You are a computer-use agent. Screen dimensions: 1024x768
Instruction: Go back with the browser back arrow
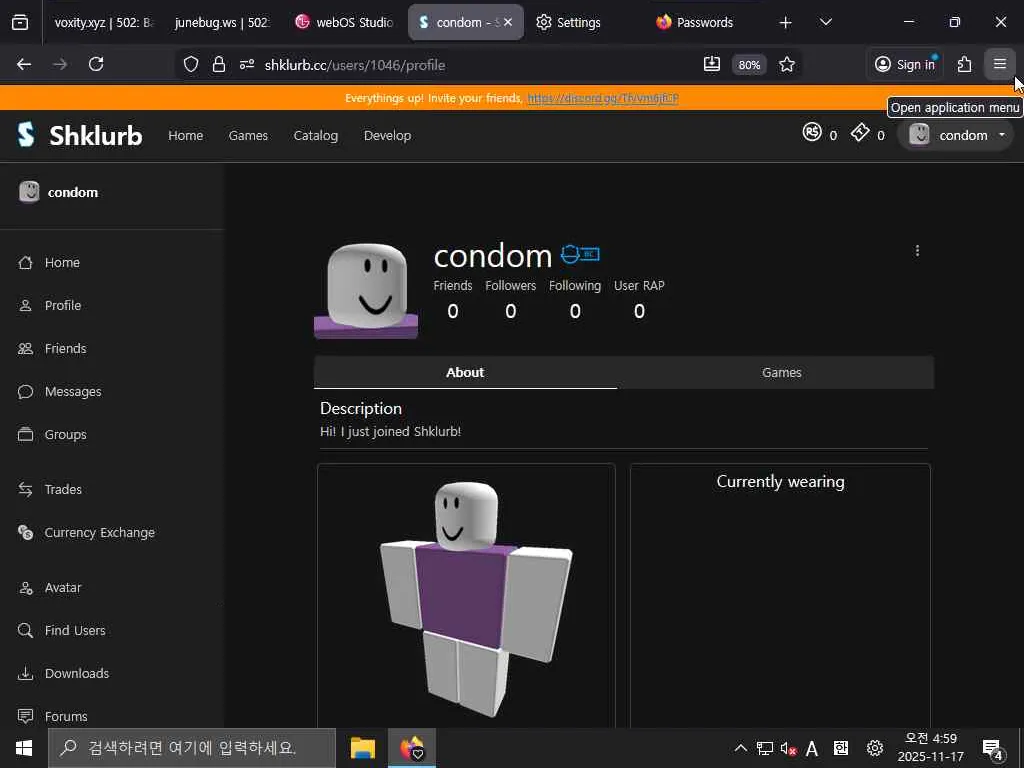(24, 64)
